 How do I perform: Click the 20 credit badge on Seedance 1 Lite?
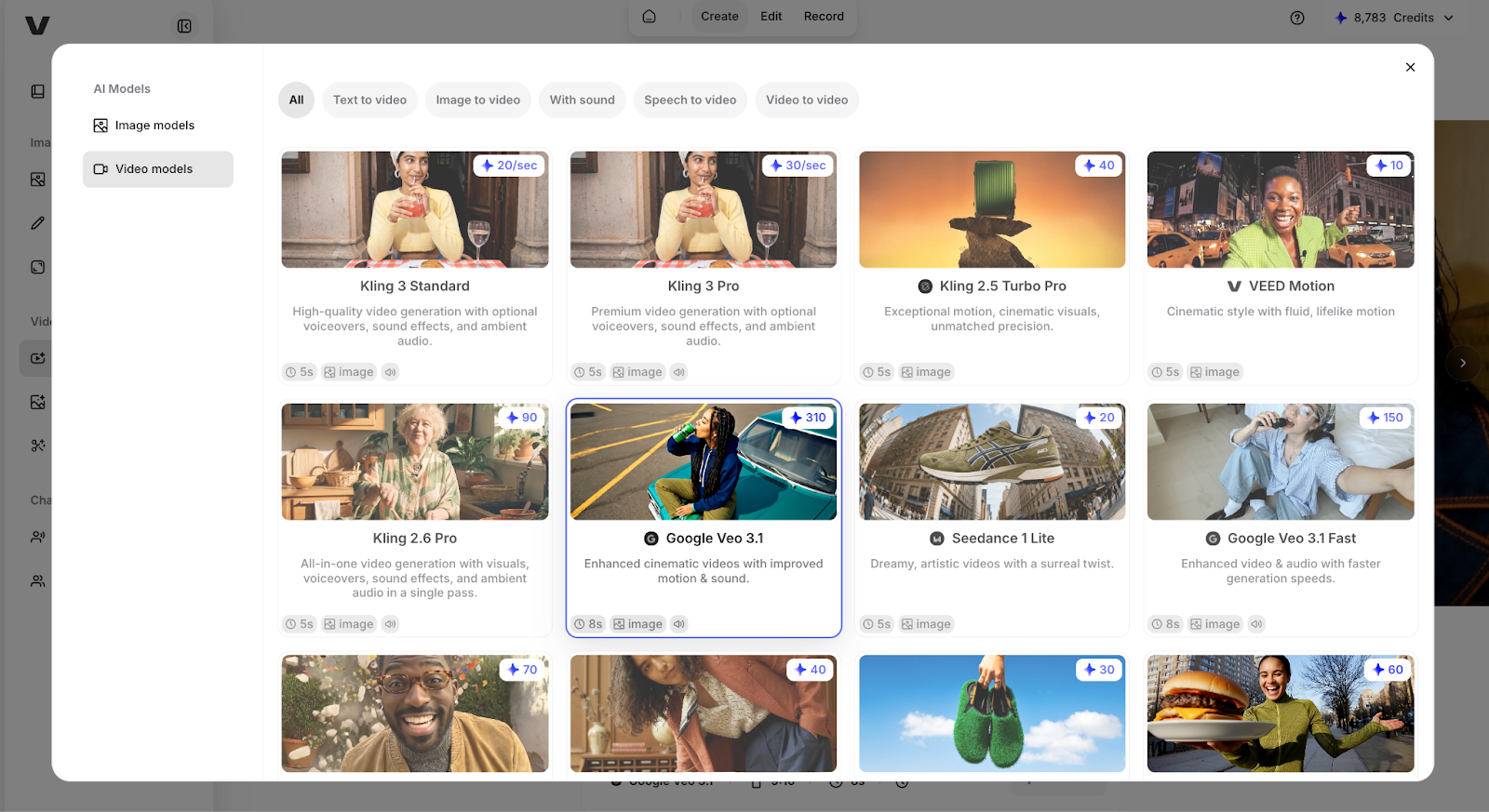point(1098,418)
